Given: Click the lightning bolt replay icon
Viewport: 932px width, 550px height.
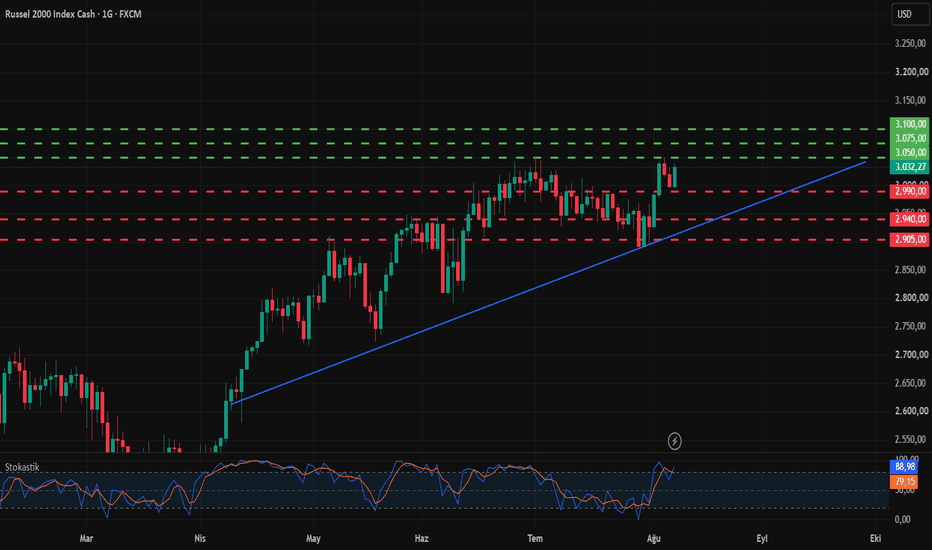Looking at the screenshot, I should click(x=674, y=441).
